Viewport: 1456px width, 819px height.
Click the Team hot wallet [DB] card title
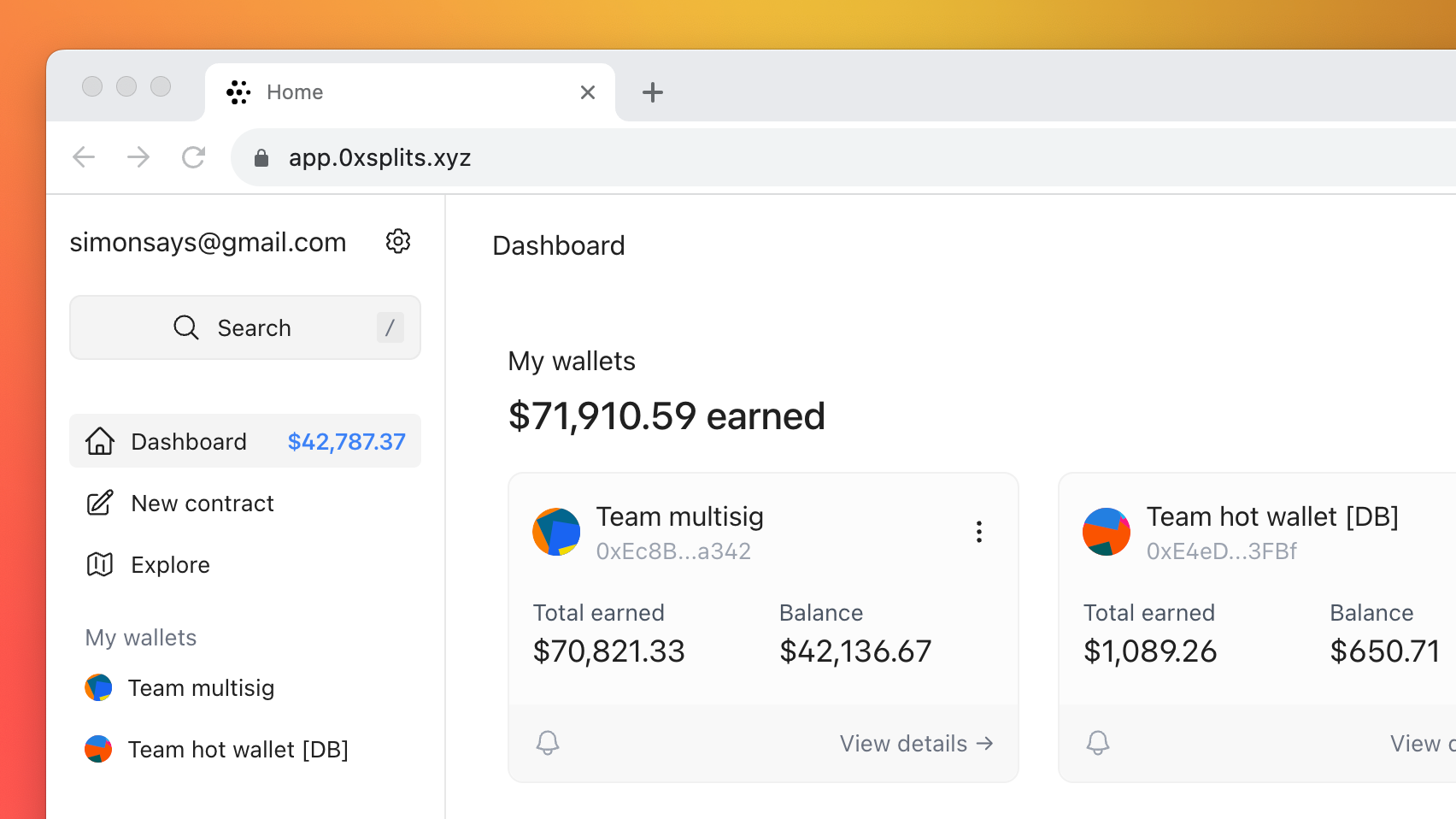(1272, 516)
